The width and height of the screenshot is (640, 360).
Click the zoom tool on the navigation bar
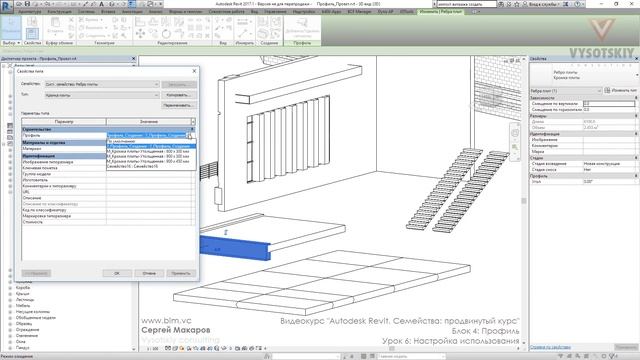coord(515,147)
